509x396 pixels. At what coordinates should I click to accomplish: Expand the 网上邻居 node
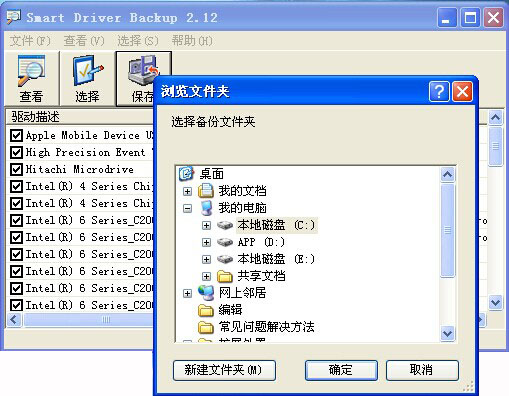(187, 293)
